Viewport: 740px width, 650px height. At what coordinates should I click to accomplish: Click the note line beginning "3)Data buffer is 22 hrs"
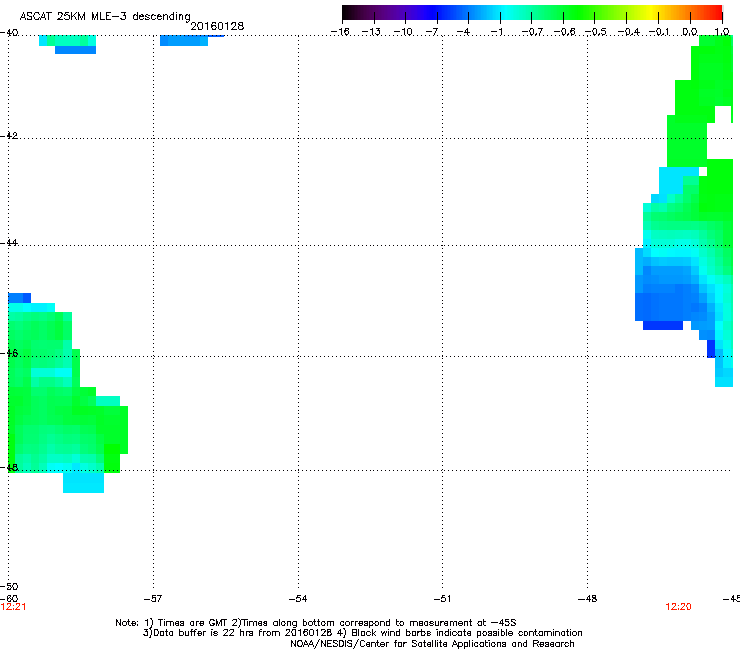click(x=362, y=633)
